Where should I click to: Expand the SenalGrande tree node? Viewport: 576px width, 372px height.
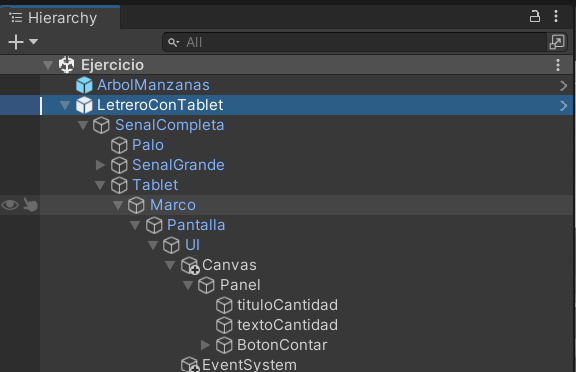(100, 165)
